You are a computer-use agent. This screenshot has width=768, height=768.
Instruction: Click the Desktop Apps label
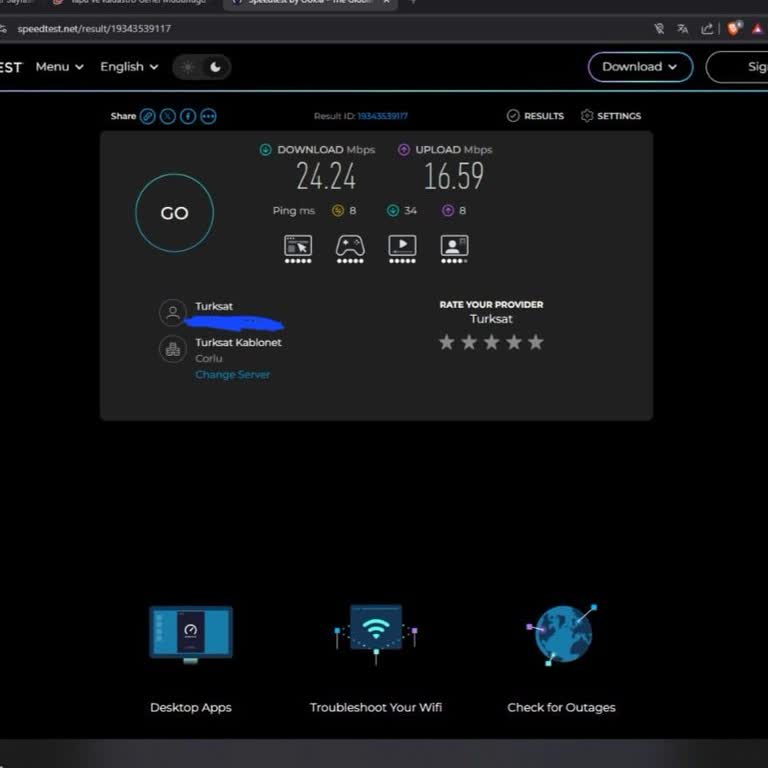tap(191, 707)
